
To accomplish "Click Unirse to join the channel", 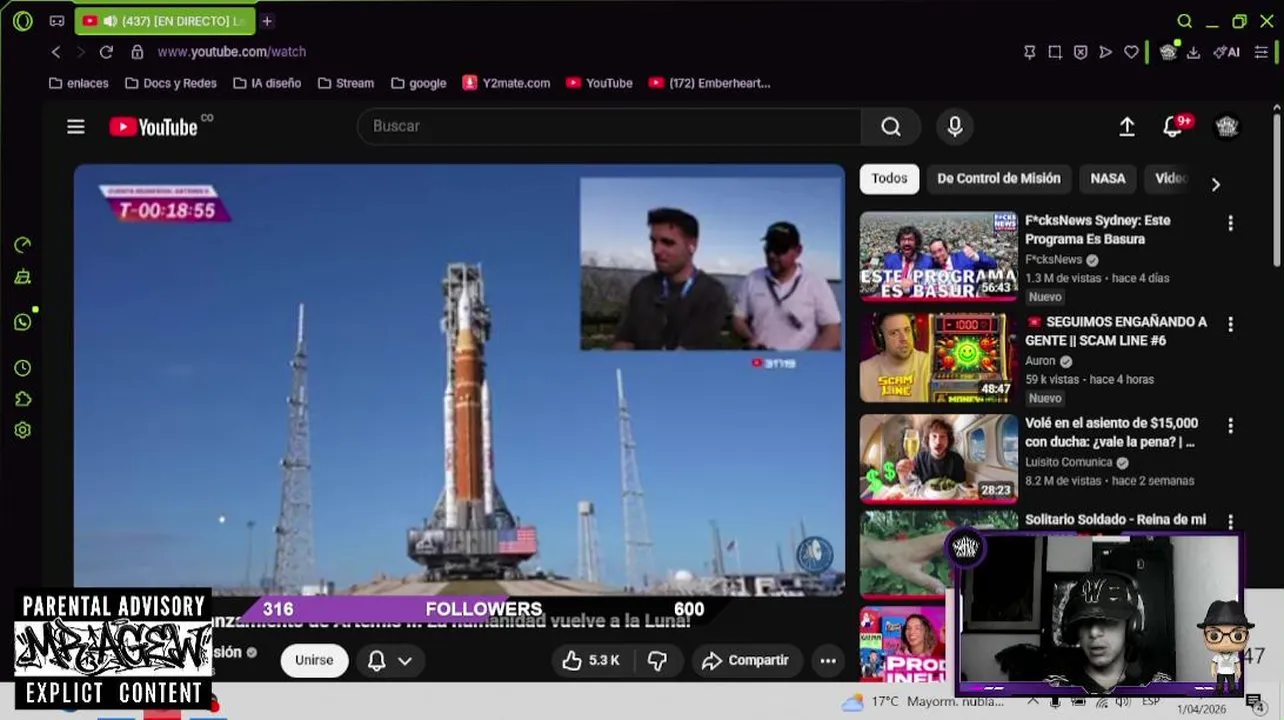I will coord(314,660).
